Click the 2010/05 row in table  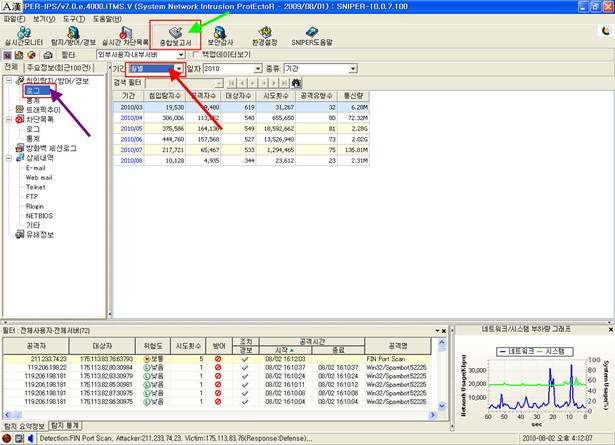[x=132, y=127]
